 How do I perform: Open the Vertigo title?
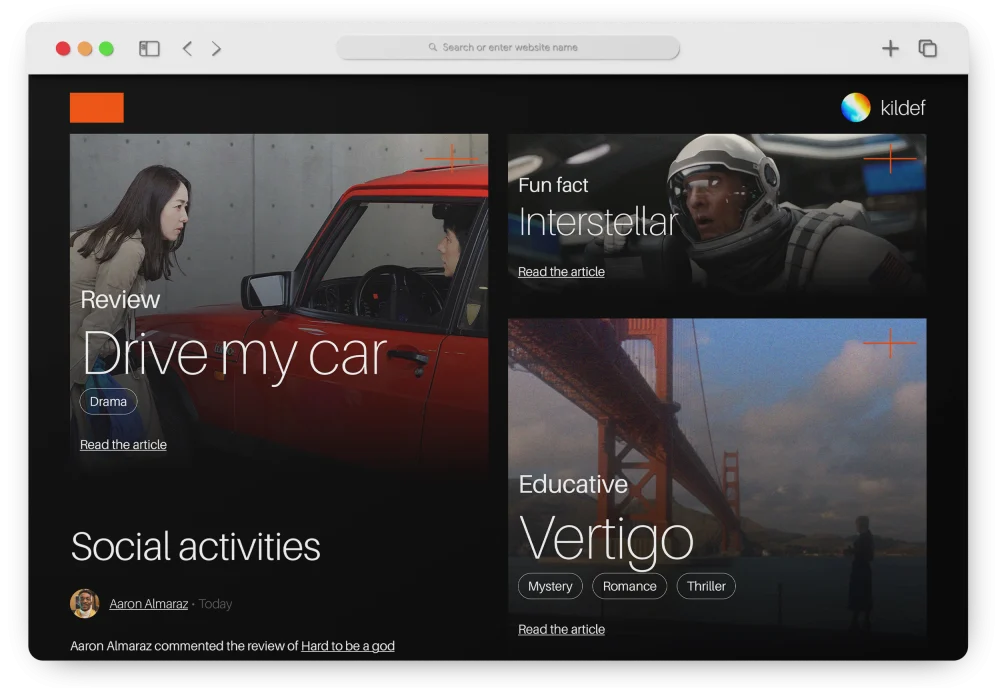click(606, 539)
